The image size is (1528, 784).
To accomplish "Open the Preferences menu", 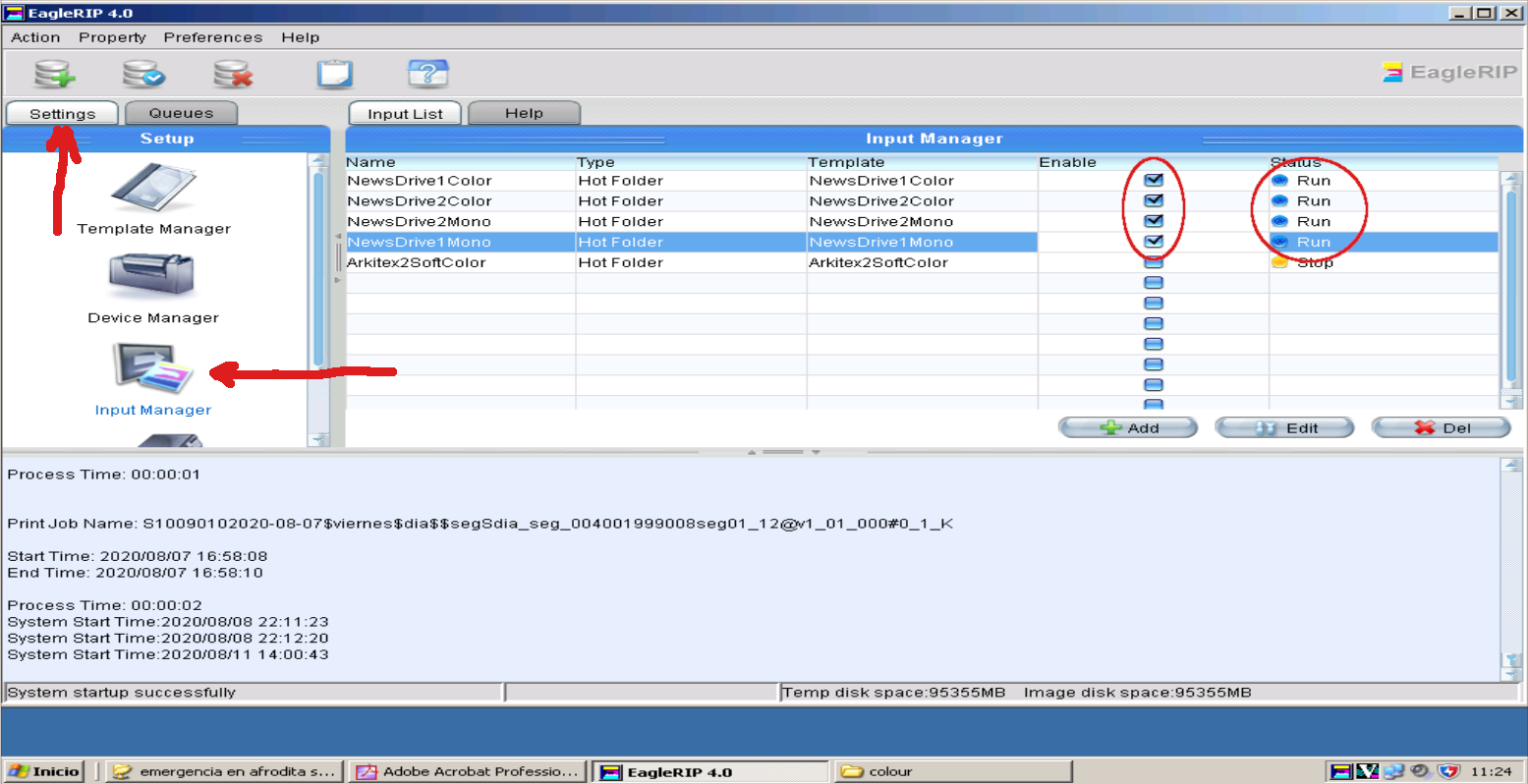I will click(x=212, y=37).
